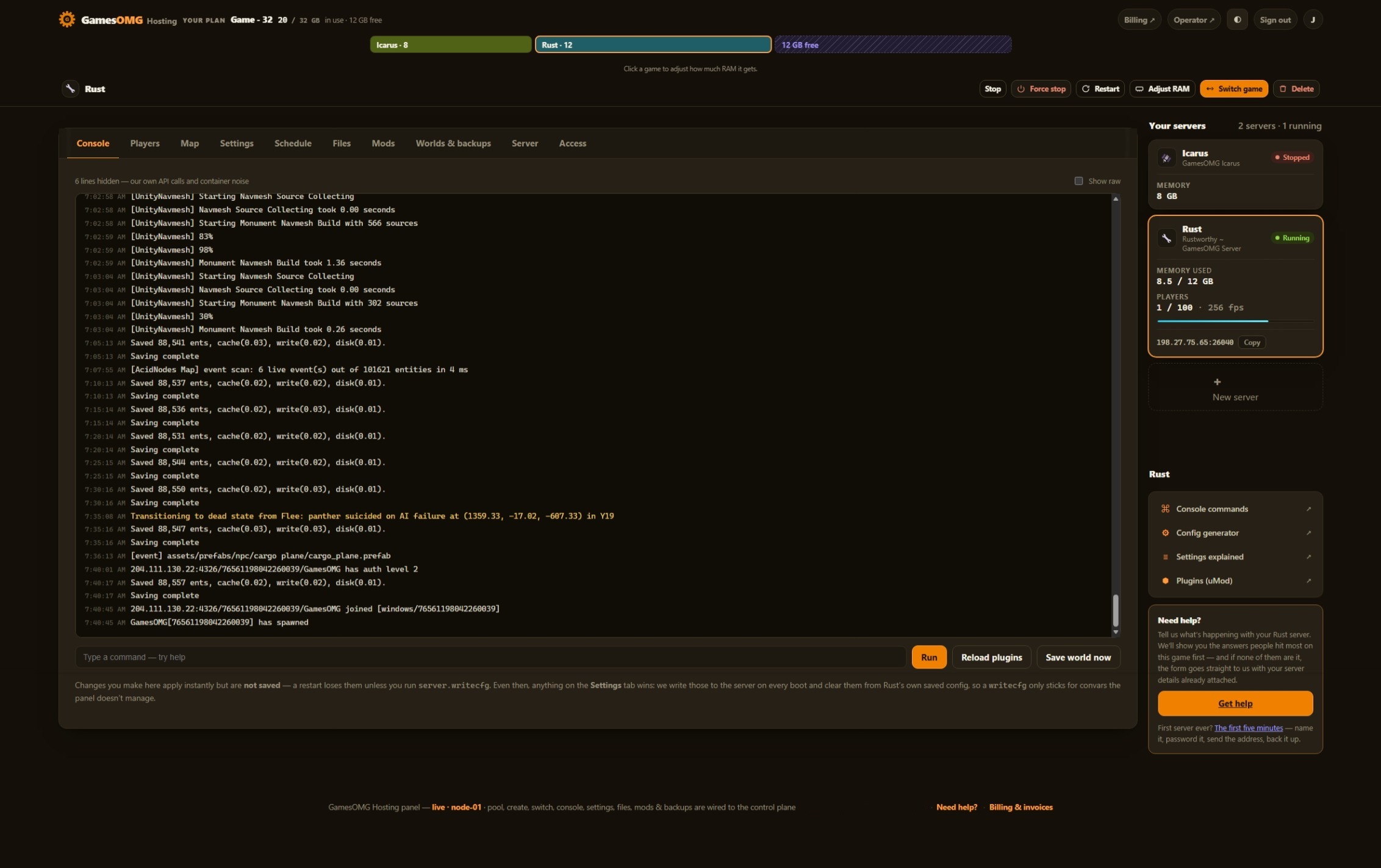Screen dimensions: 1381x868
Task: Click the command symbol icon beside Console commands
Action: pyautogui.click(x=1165, y=509)
